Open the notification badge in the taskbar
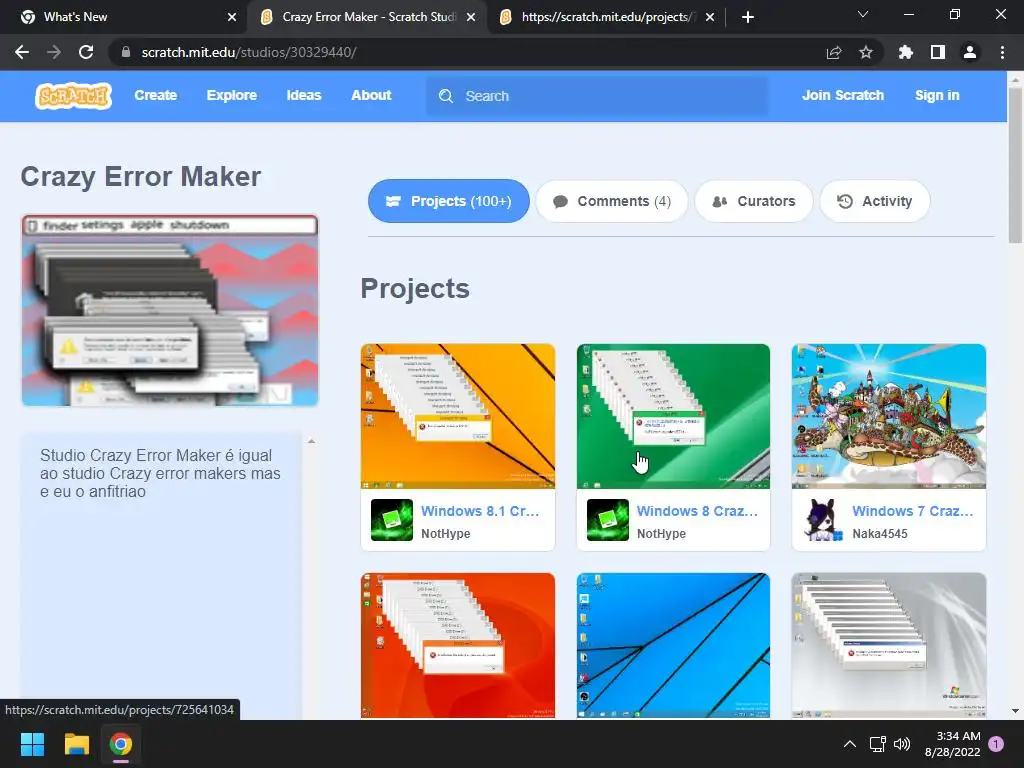 (996, 744)
